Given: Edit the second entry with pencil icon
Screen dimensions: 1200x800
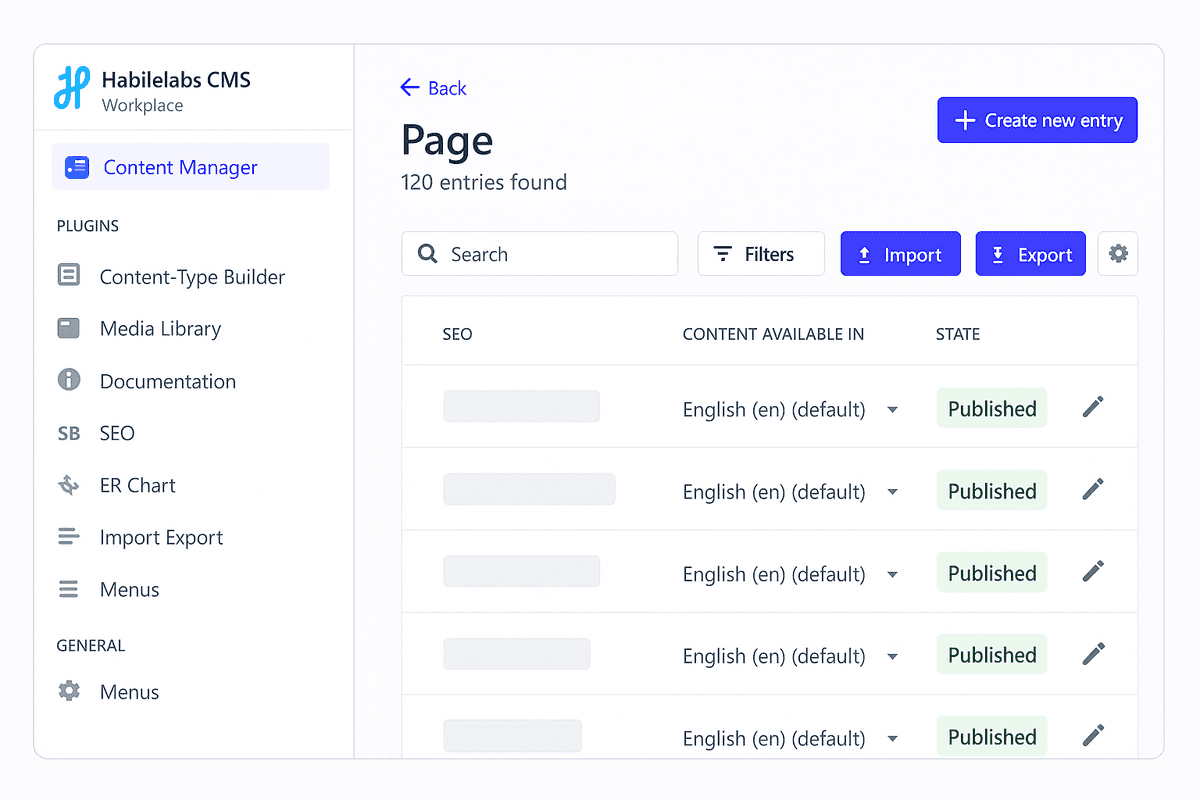Looking at the screenshot, I should tap(1094, 489).
